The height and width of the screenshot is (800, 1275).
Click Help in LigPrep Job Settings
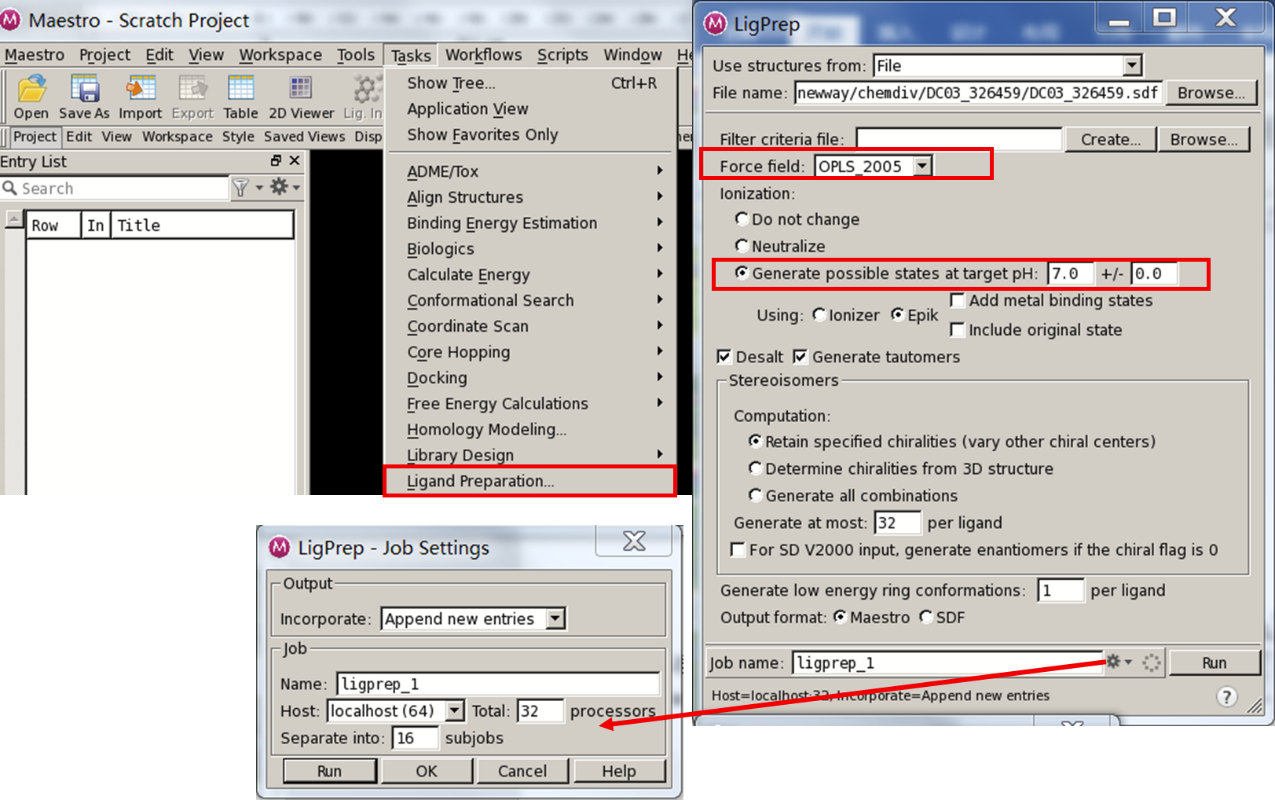(619, 771)
